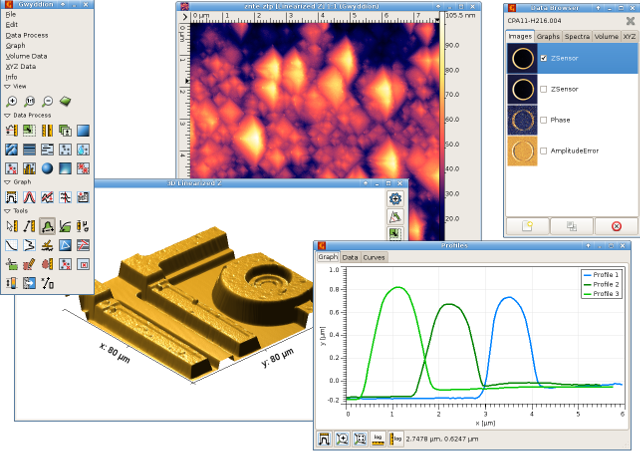Check the second unchecked ZSensor checkbox
This screenshot has height=451, width=640.
point(544,89)
